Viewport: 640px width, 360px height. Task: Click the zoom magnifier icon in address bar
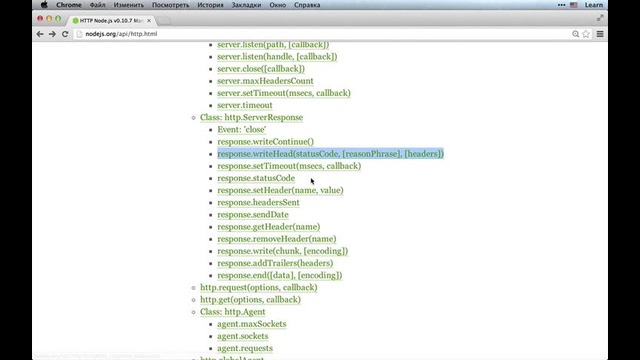(576, 34)
